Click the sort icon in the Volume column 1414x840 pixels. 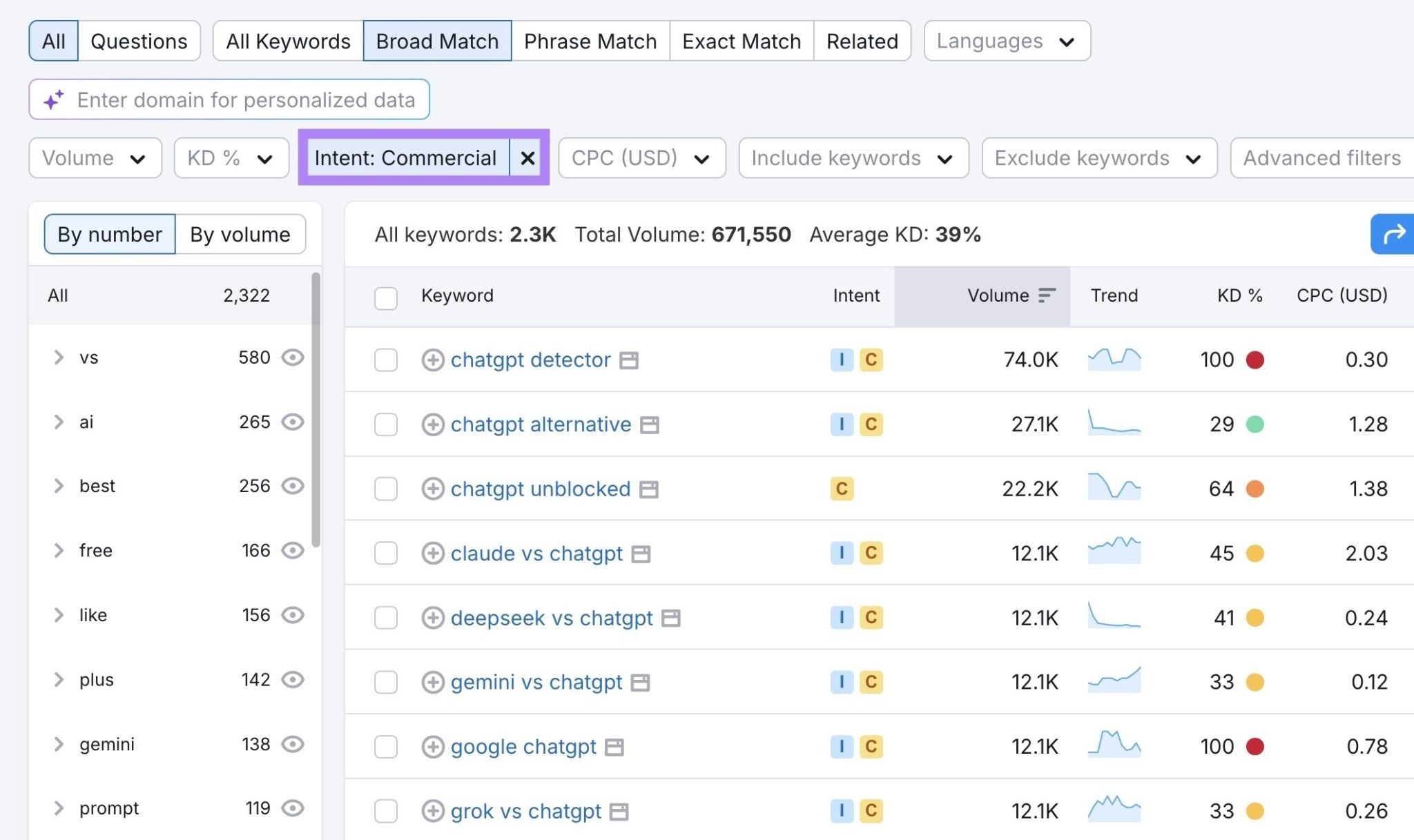1047,295
